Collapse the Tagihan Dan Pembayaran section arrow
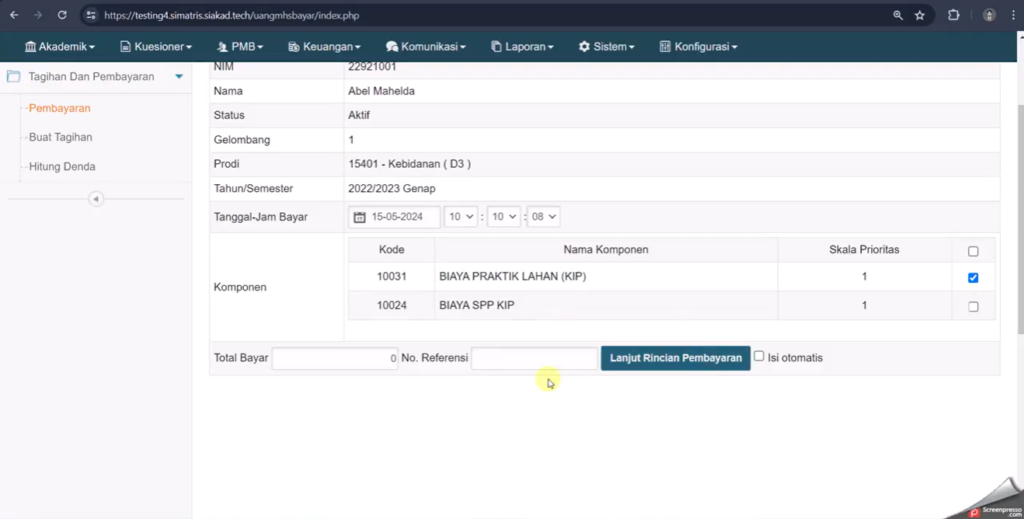 point(179,76)
